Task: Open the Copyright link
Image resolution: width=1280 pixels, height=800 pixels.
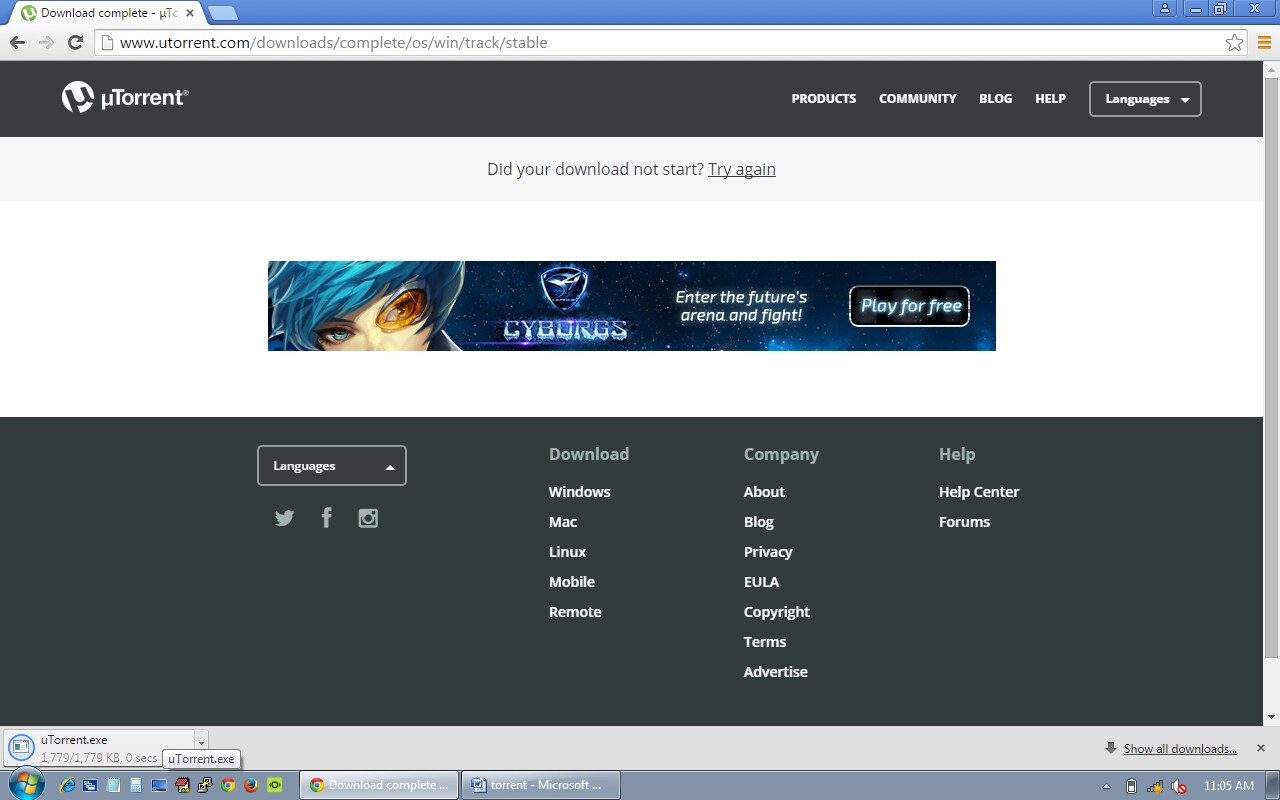Action: [x=777, y=612]
